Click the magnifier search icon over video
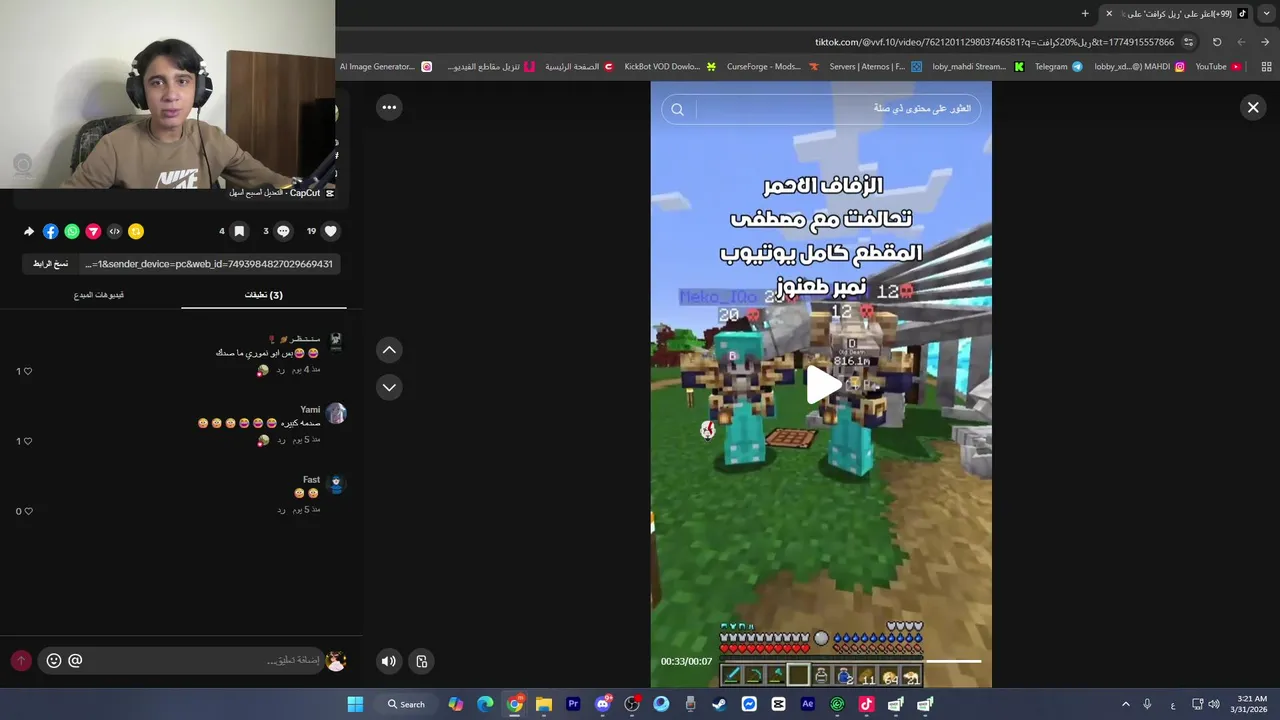Screen dimensions: 1280x720 click(x=678, y=109)
